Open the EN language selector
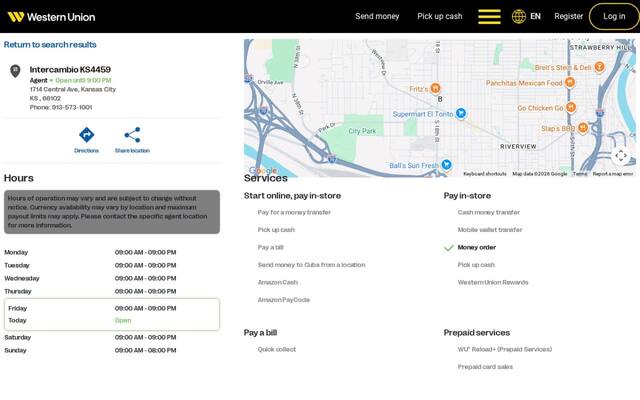 (x=535, y=16)
